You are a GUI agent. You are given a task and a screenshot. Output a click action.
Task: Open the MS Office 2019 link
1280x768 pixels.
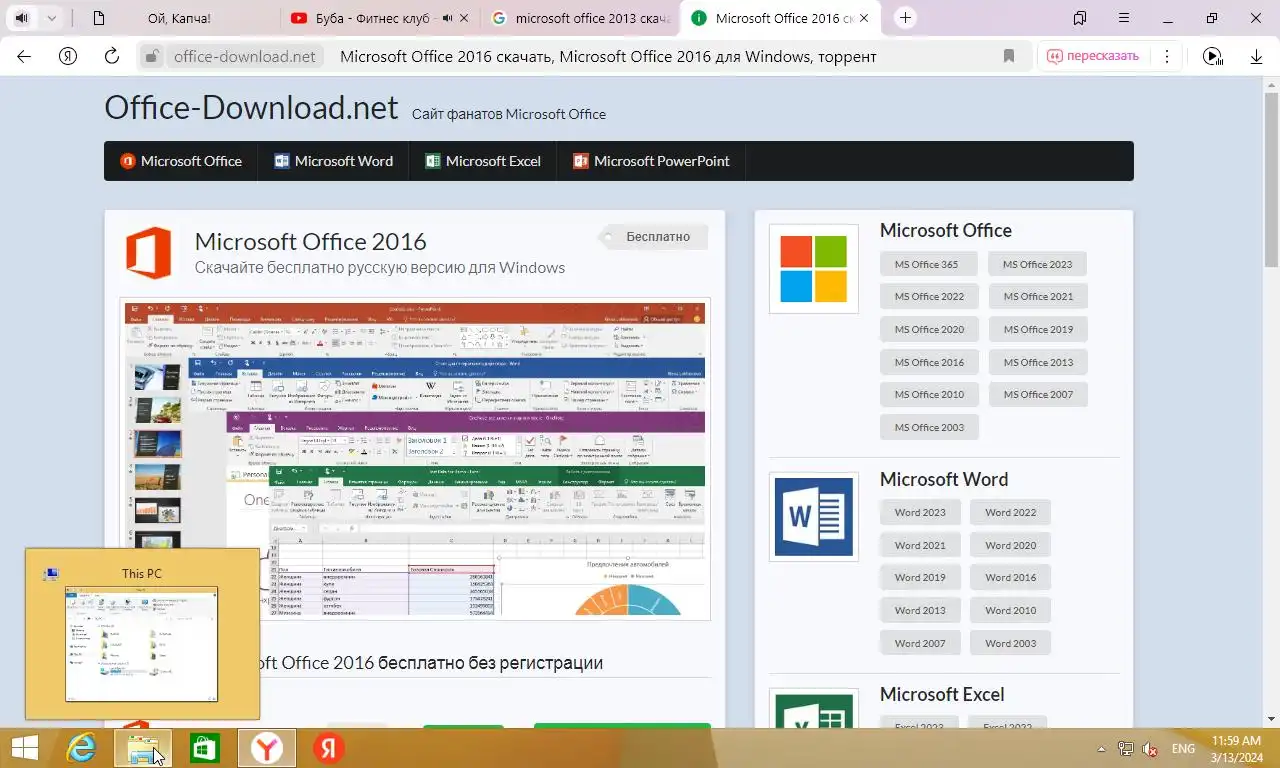tap(1038, 329)
